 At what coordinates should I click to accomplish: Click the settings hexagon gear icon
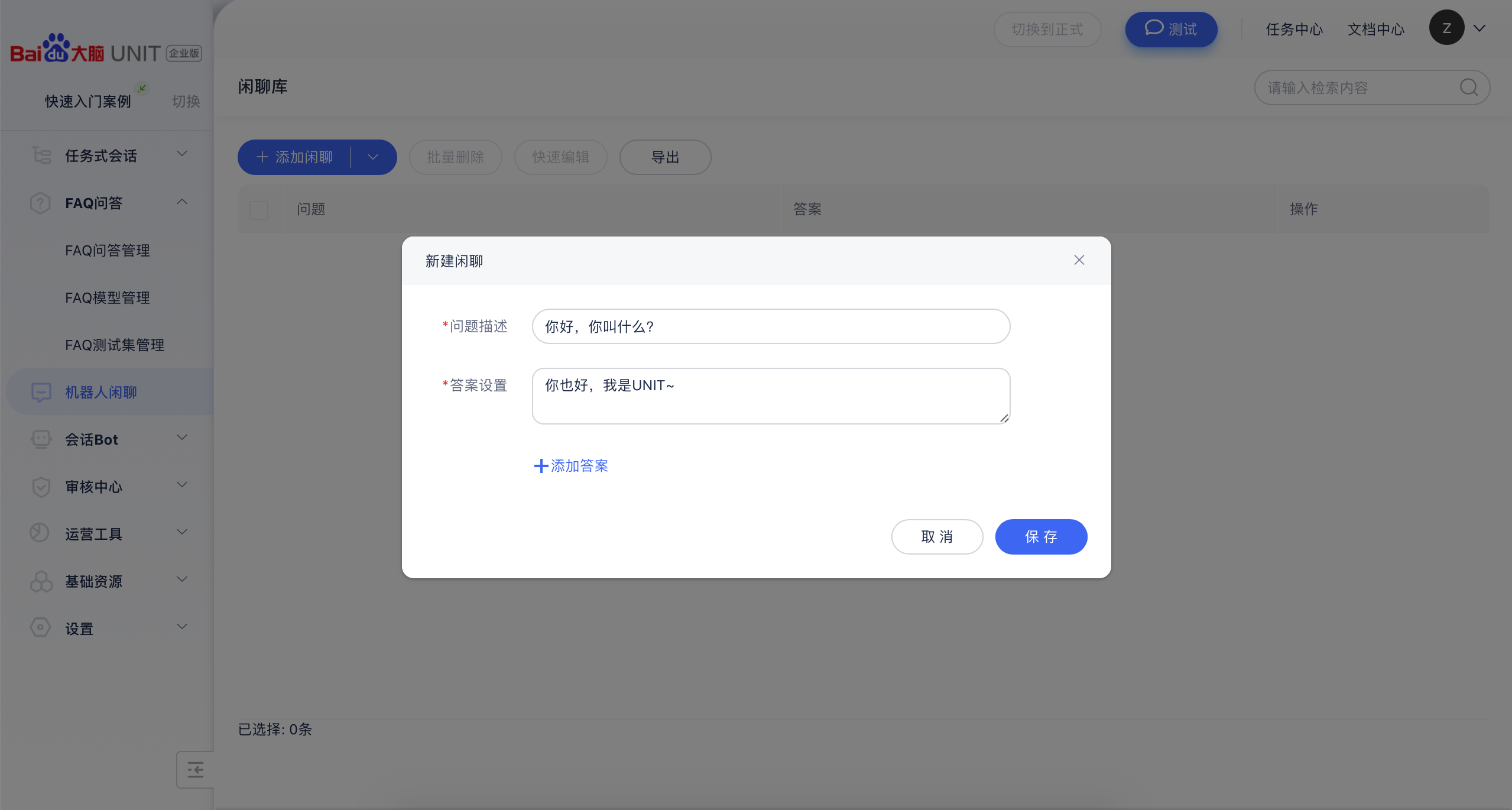point(40,628)
